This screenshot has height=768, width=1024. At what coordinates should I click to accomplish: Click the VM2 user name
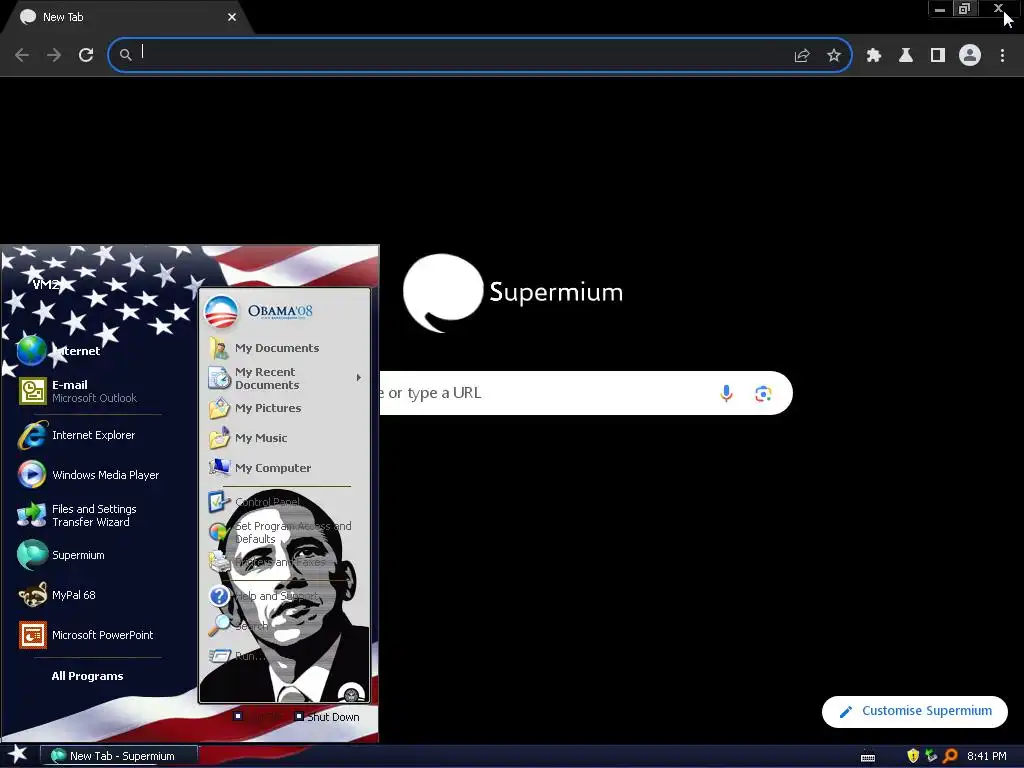coord(46,285)
